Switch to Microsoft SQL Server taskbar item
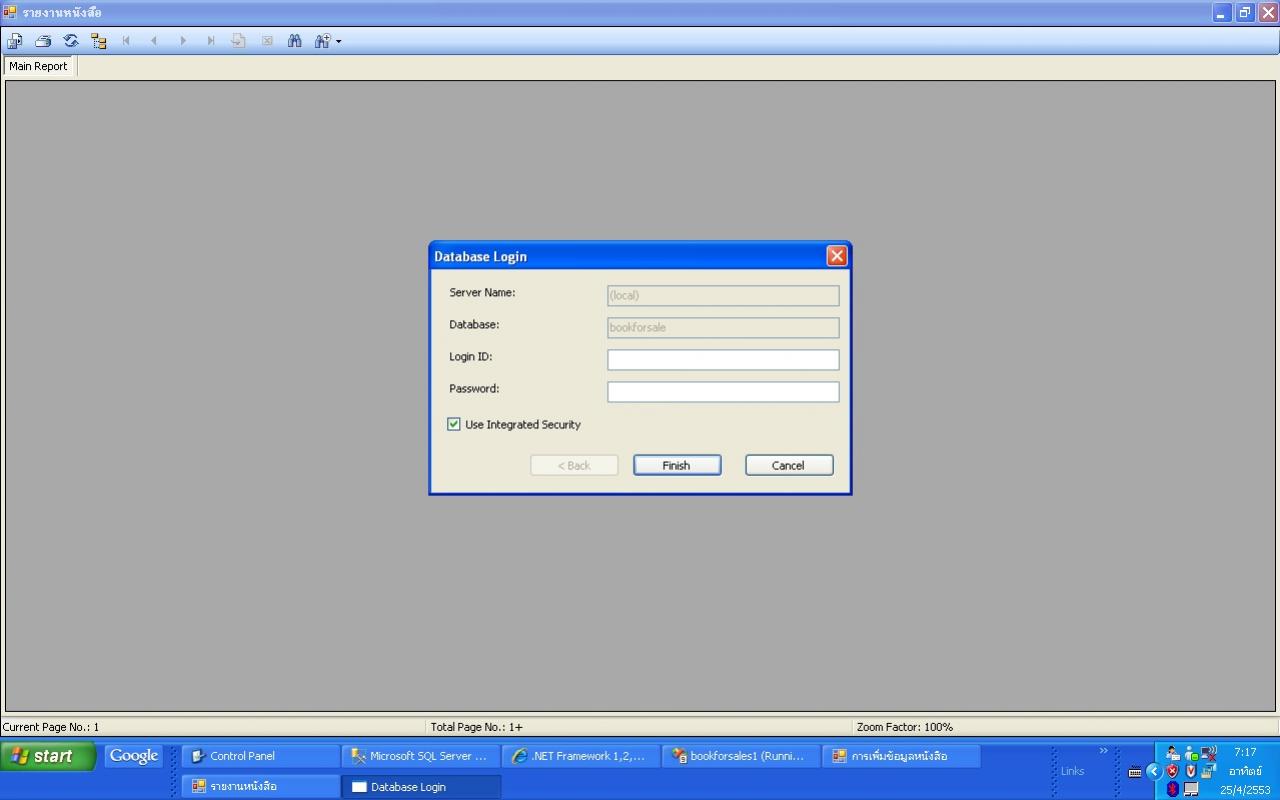 click(x=420, y=756)
